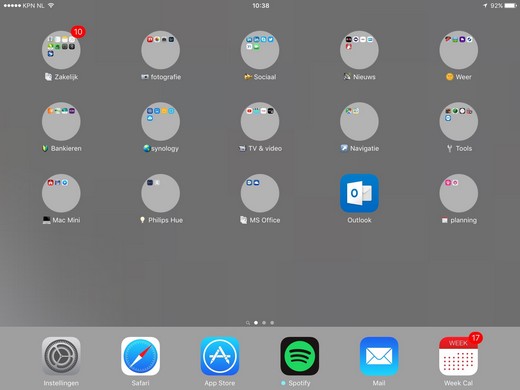The width and height of the screenshot is (520, 390).
Task: Tap the Wi-Fi icon in status bar
Action: tap(51, 5)
